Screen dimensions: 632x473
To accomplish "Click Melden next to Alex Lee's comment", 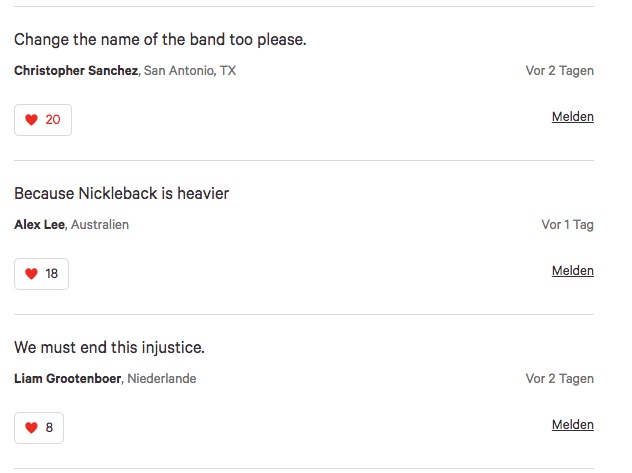I will pos(572,271).
